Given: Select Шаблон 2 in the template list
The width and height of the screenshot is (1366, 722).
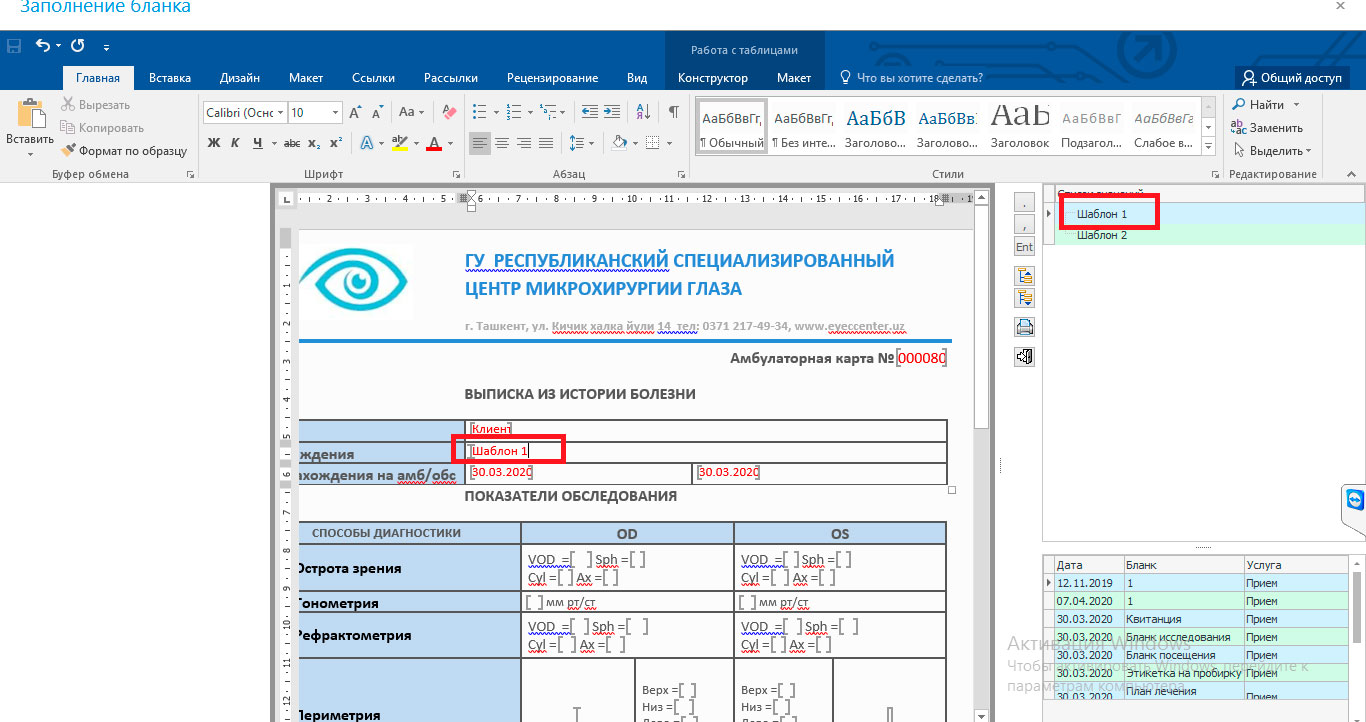Looking at the screenshot, I should point(1102,235).
